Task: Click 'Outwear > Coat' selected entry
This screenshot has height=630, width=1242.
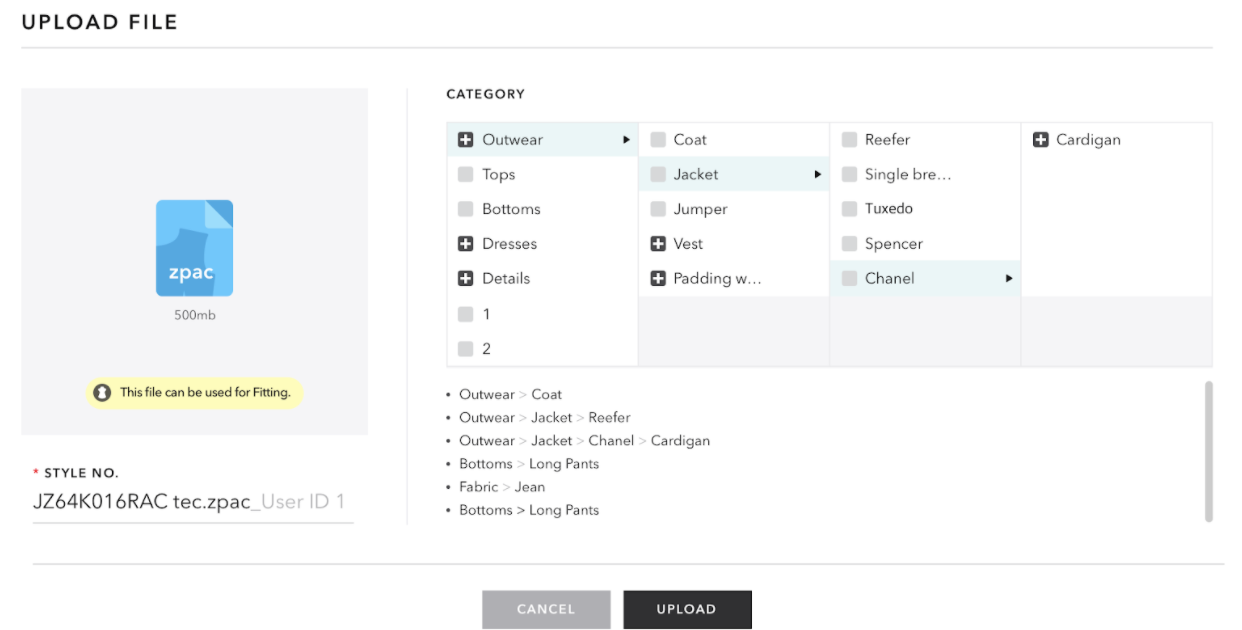Action: pyautogui.click(x=510, y=395)
